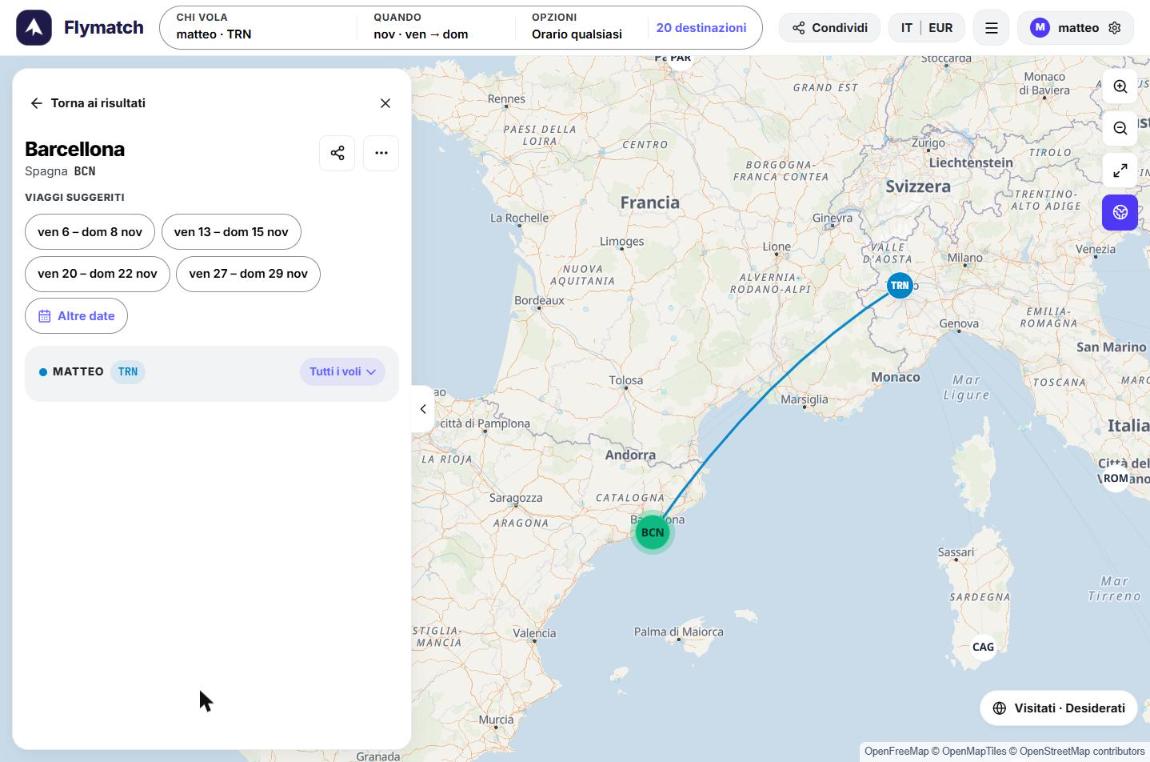This screenshot has height=762, width=1150.
Task: Click the TRN badge beside MATTEO
Action: (128, 372)
